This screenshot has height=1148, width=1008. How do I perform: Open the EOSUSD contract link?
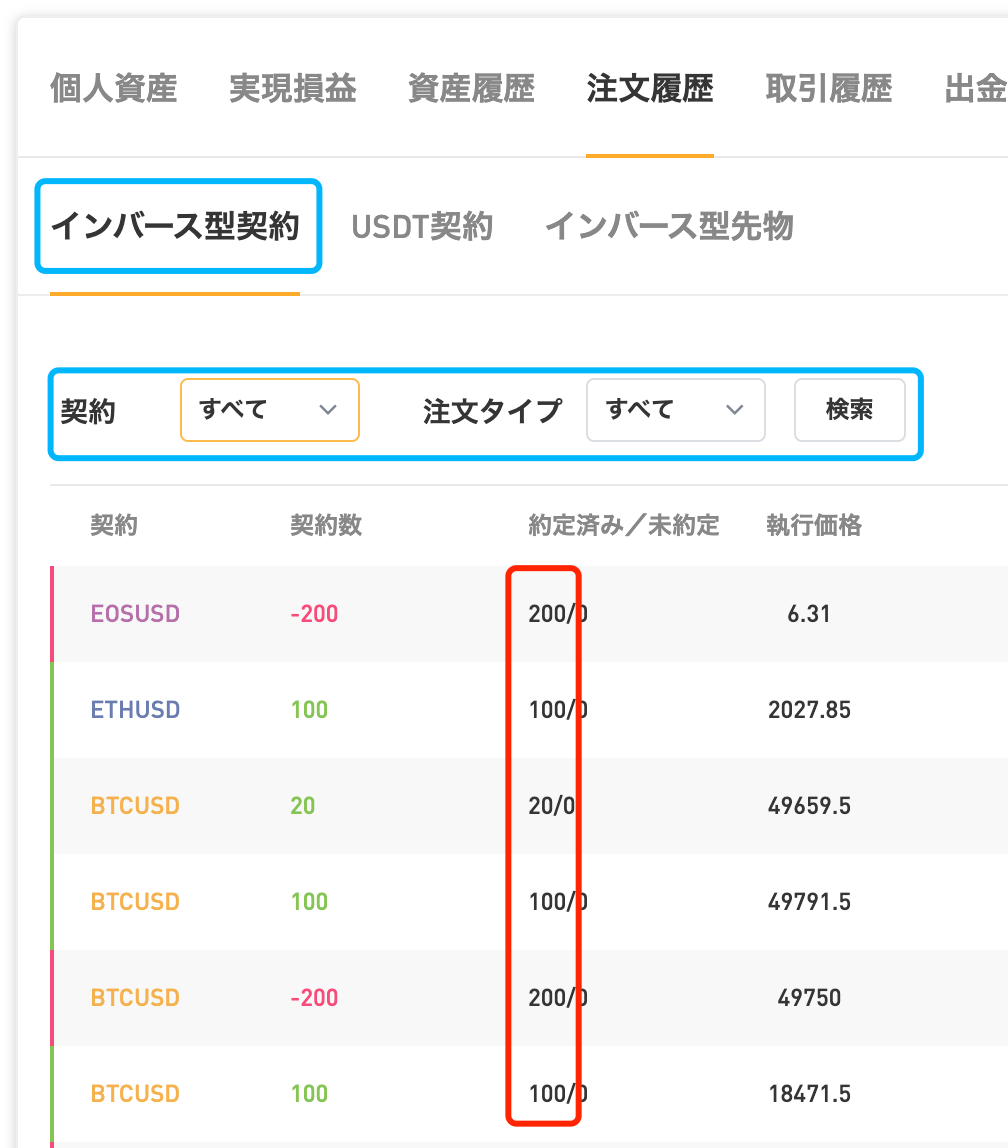(135, 614)
